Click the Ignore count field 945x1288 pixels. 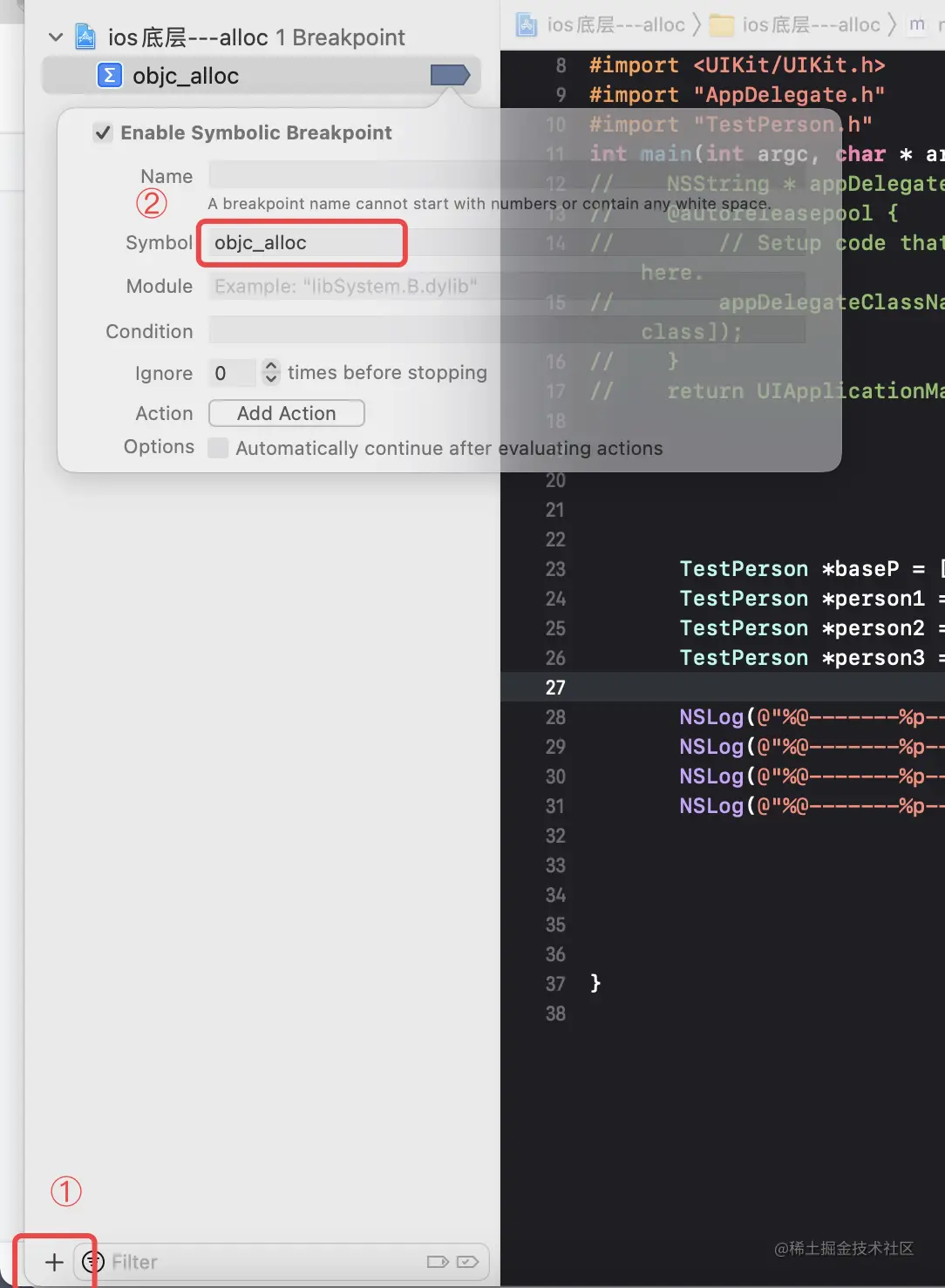(232, 373)
